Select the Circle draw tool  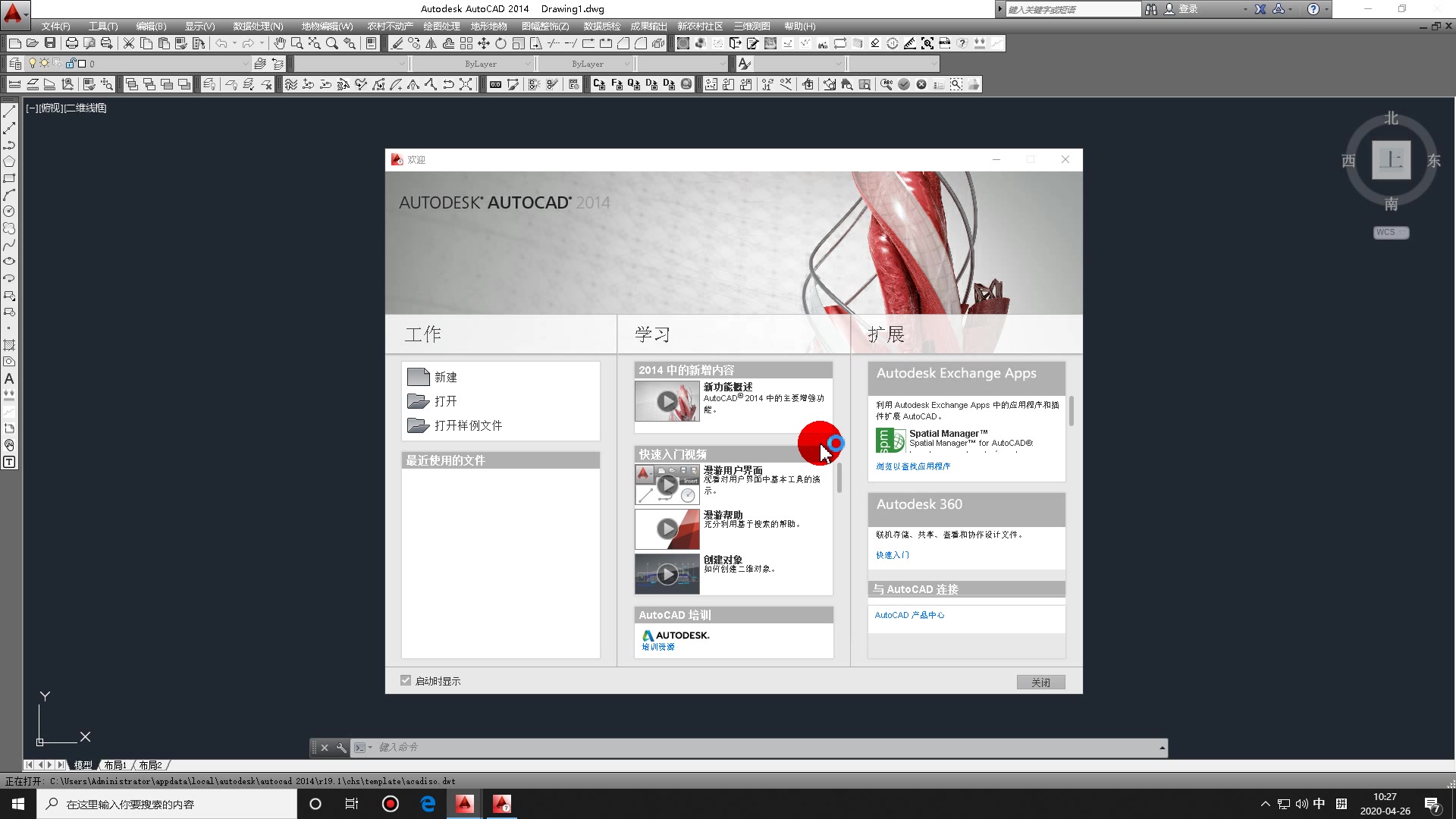[9, 212]
